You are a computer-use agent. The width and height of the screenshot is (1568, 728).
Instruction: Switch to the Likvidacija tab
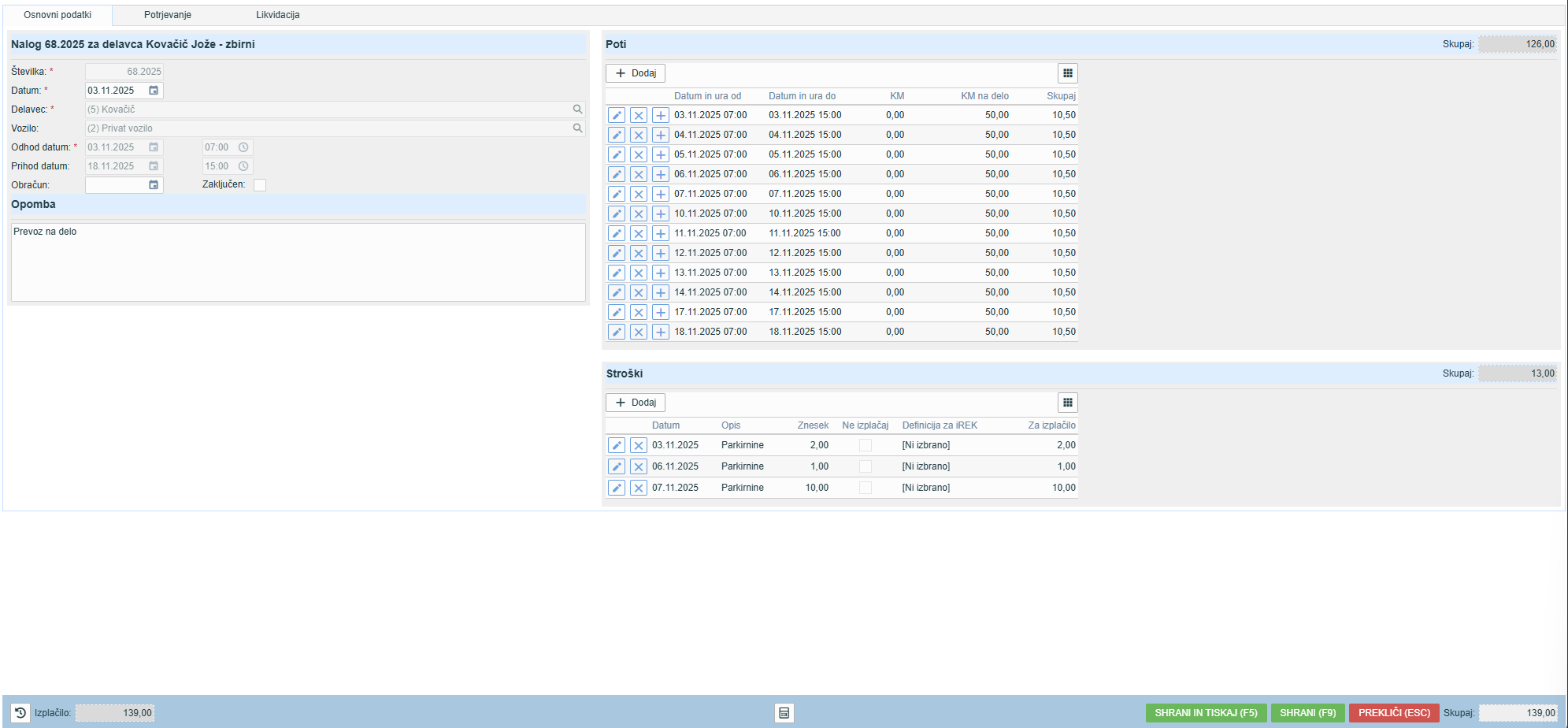pyautogui.click(x=277, y=15)
